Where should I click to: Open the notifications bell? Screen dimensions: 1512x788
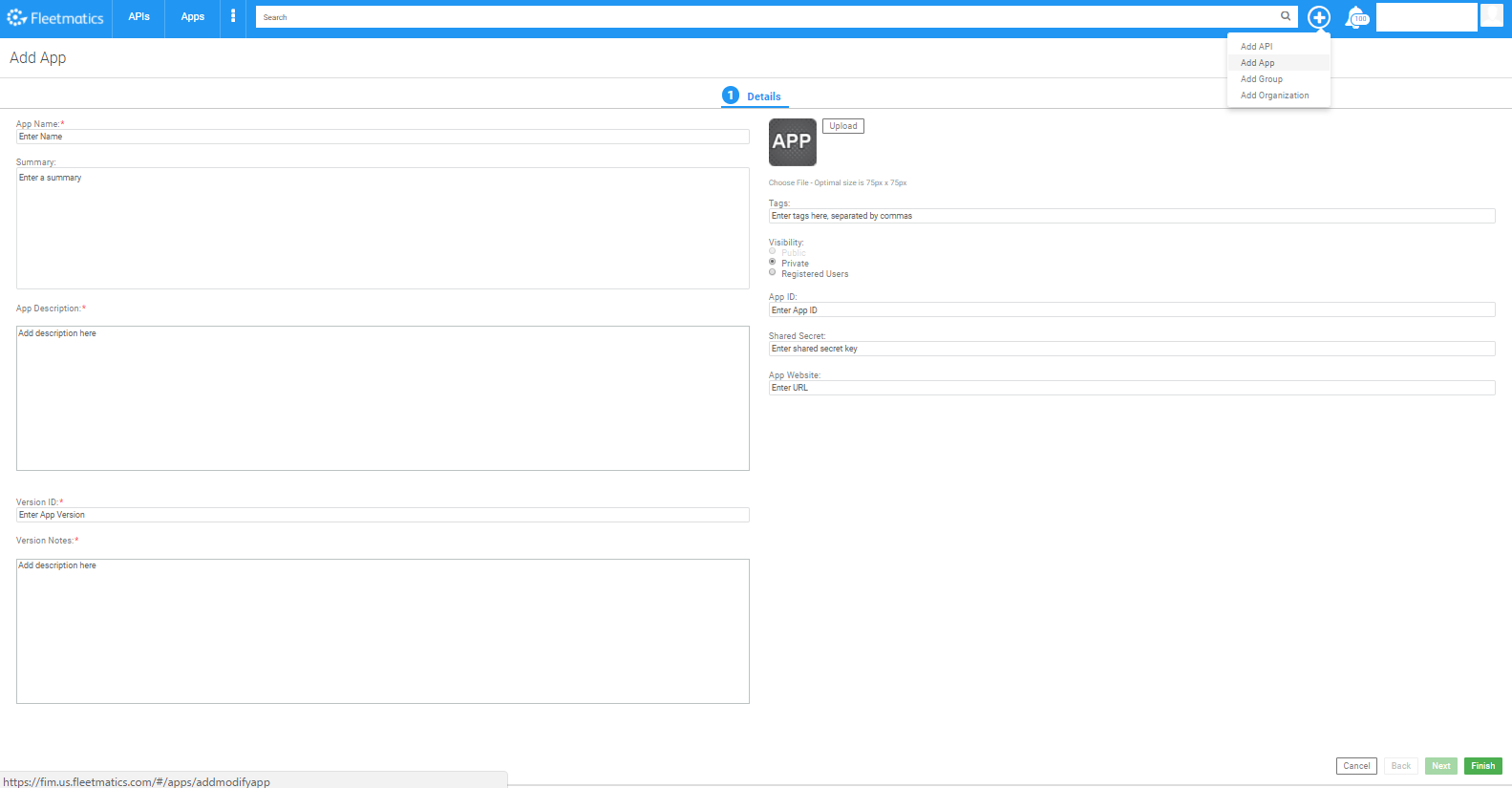click(1355, 17)
